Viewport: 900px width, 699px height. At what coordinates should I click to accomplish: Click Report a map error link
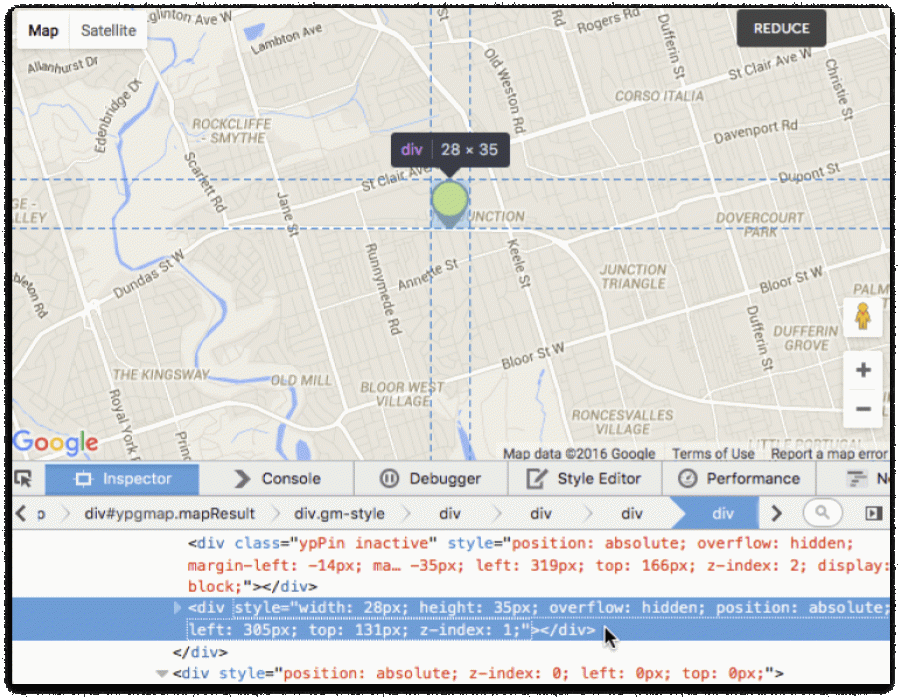click(x=828, y=454)
